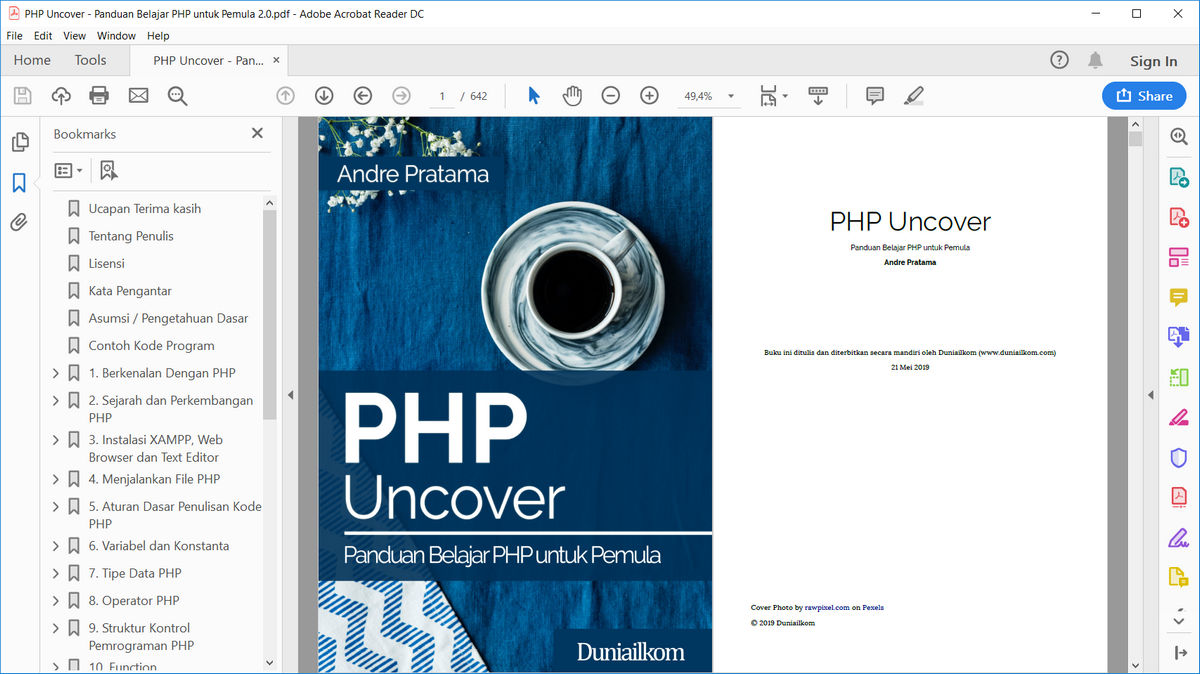Open the Attachments paperclip panel

tap(19, 222)
